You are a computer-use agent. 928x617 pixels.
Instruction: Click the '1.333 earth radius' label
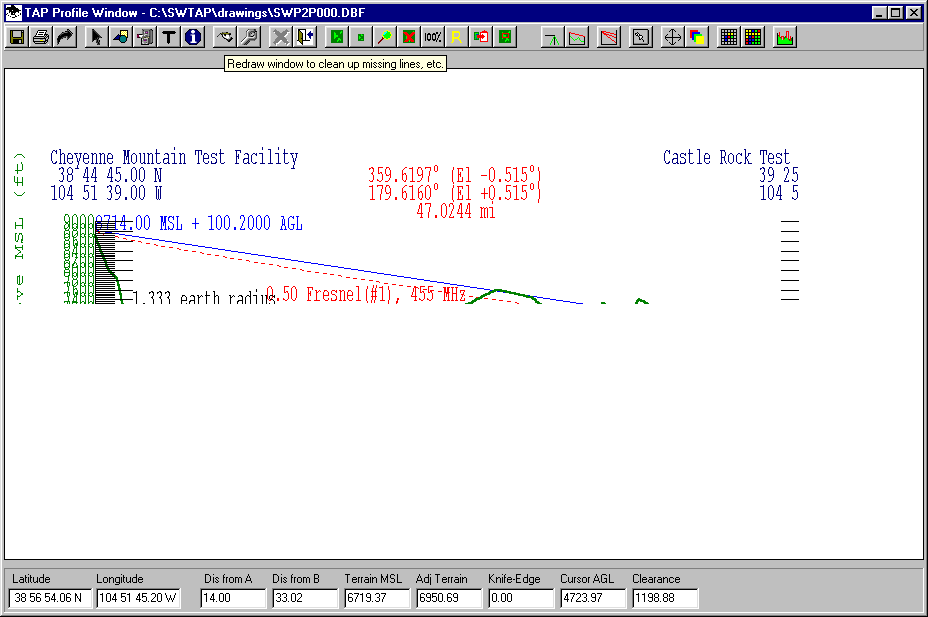point(204,298)
